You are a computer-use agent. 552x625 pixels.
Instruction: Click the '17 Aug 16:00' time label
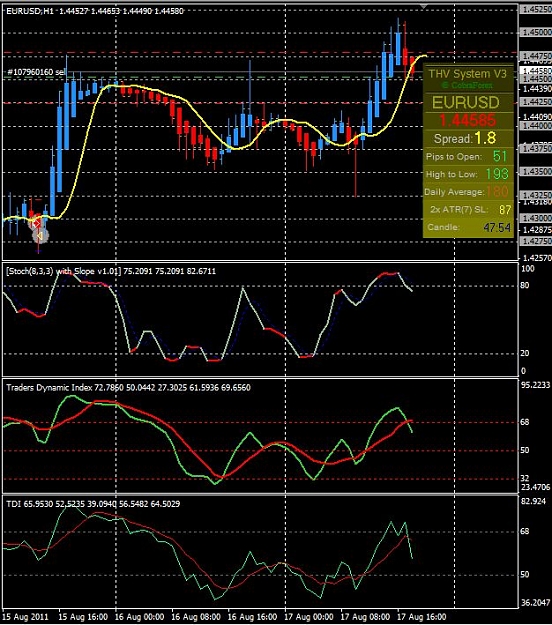tap(422, 617)
